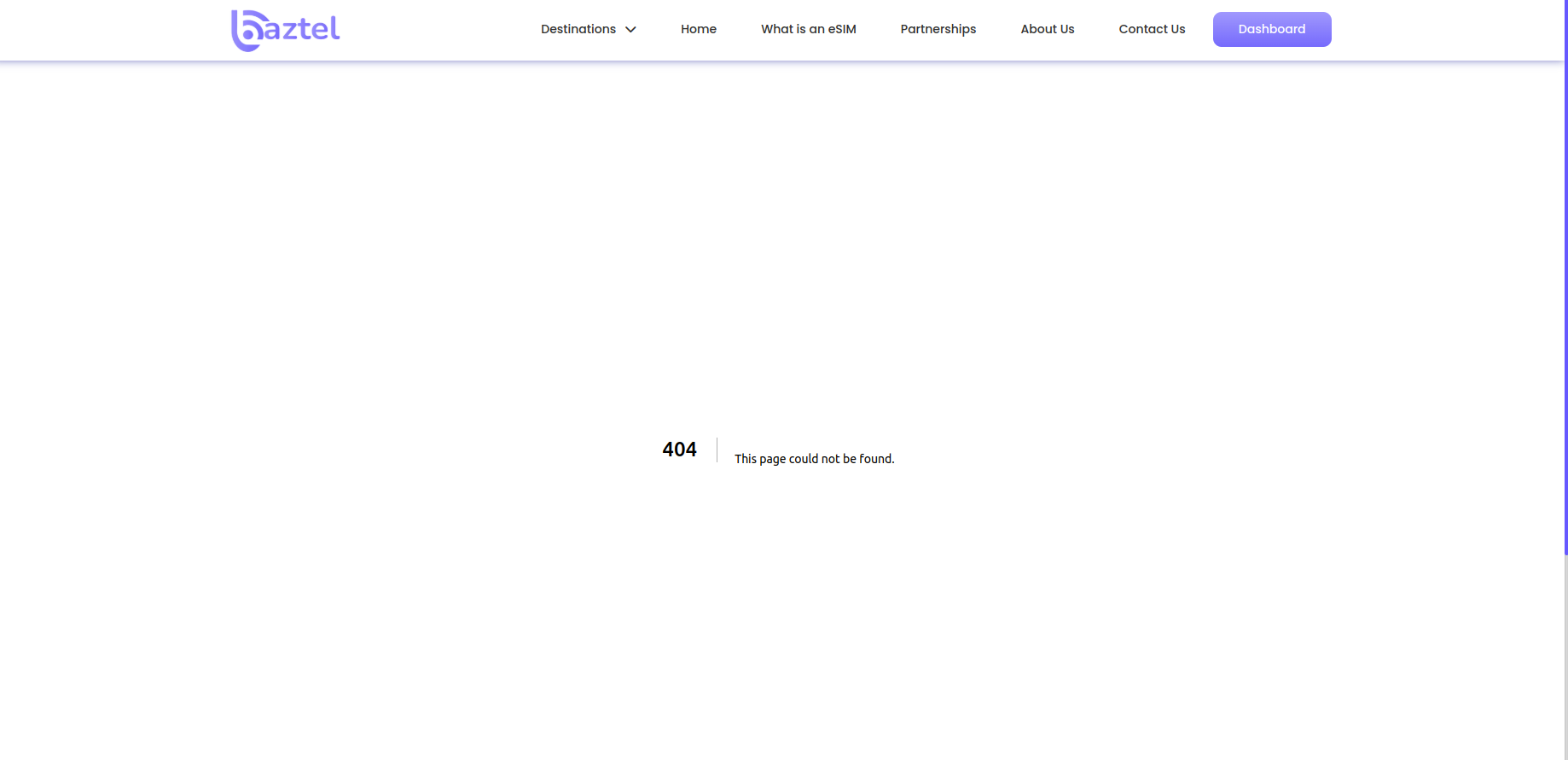This screenshot has height=760, width=1568.
Task: Expand the Destinations chevron arrow
Action: pos(630,30)
